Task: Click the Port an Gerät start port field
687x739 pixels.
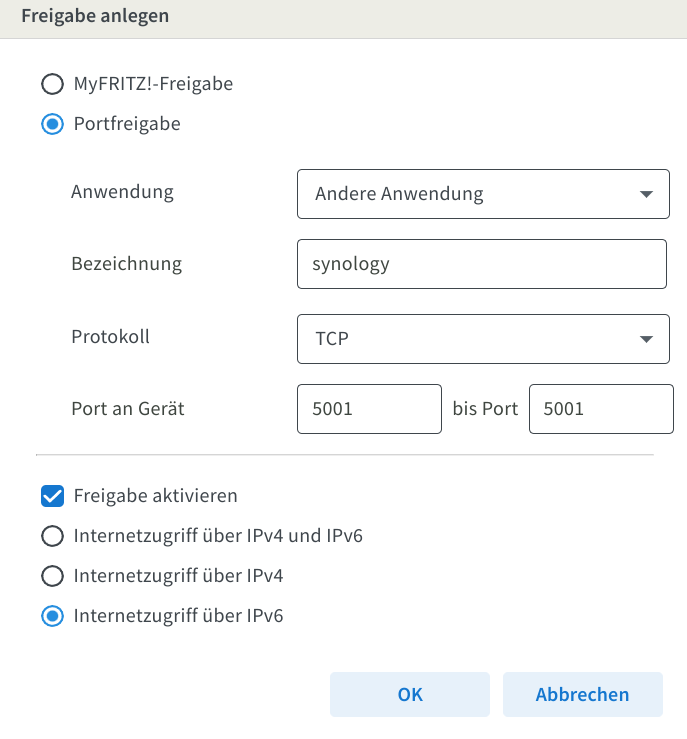Action: coord(369,409)
